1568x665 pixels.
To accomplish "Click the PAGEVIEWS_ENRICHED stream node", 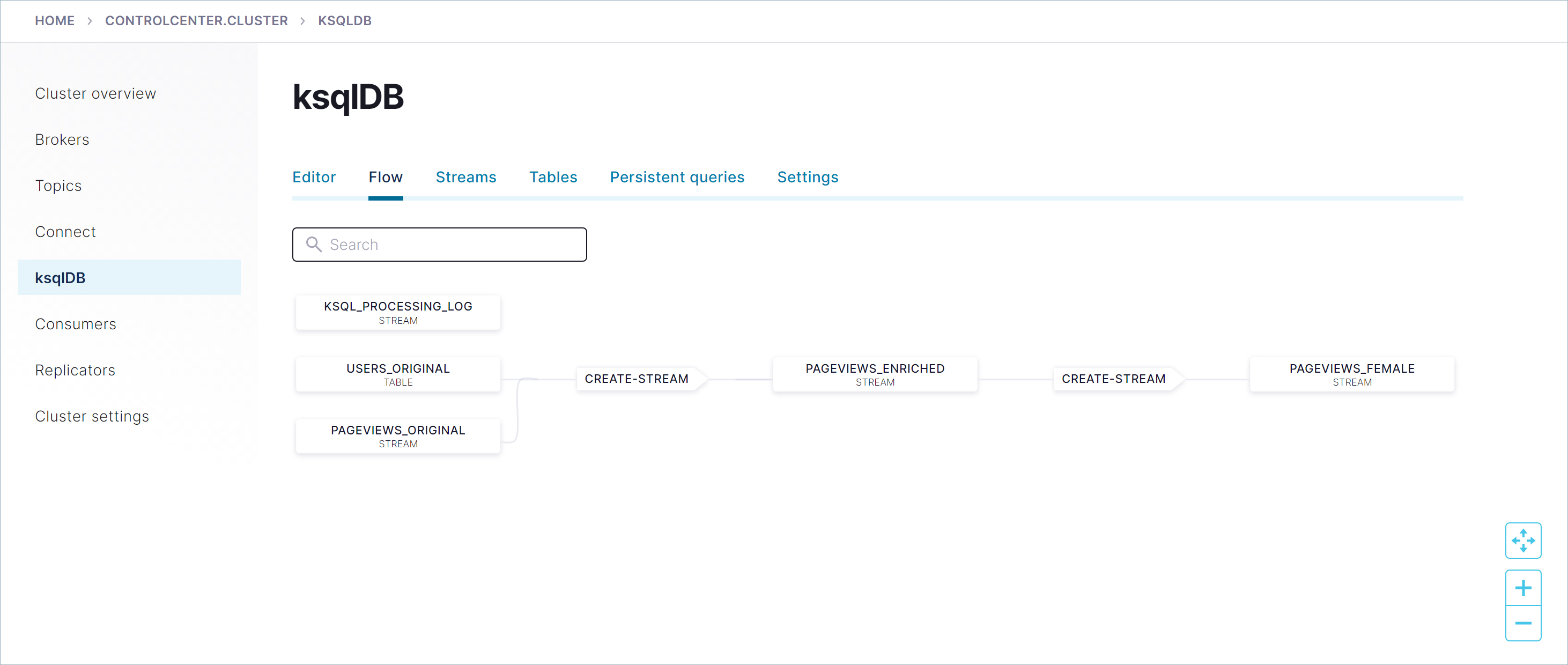I will click(874, 374).
